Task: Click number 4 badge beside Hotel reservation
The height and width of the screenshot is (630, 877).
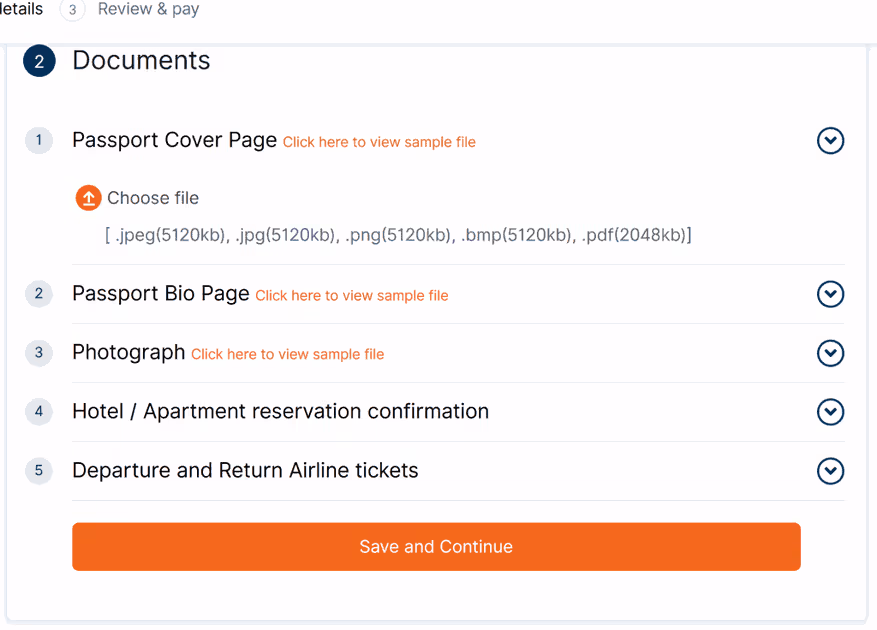Action: (x=39, y=411)
